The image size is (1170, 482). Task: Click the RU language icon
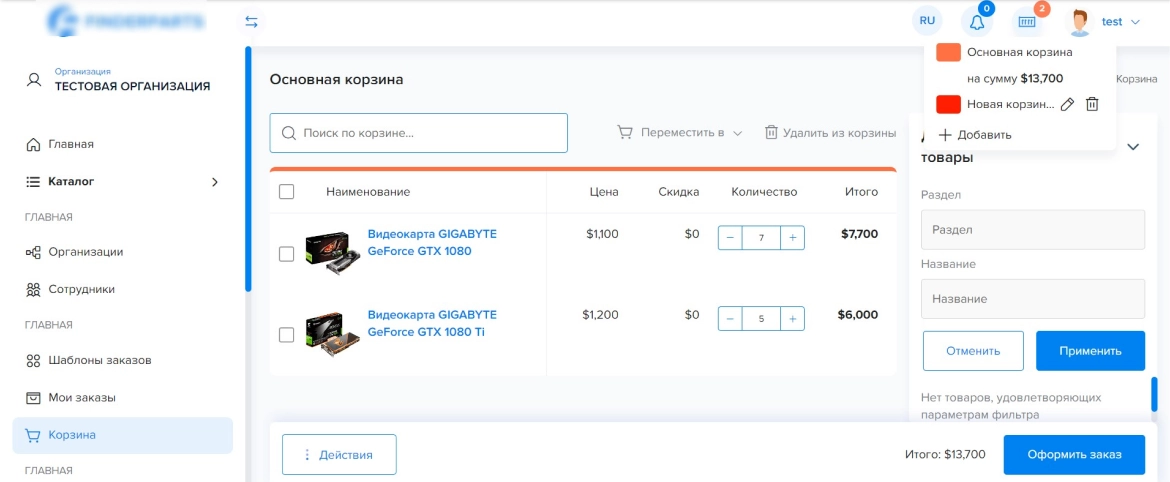click(927, 21)
